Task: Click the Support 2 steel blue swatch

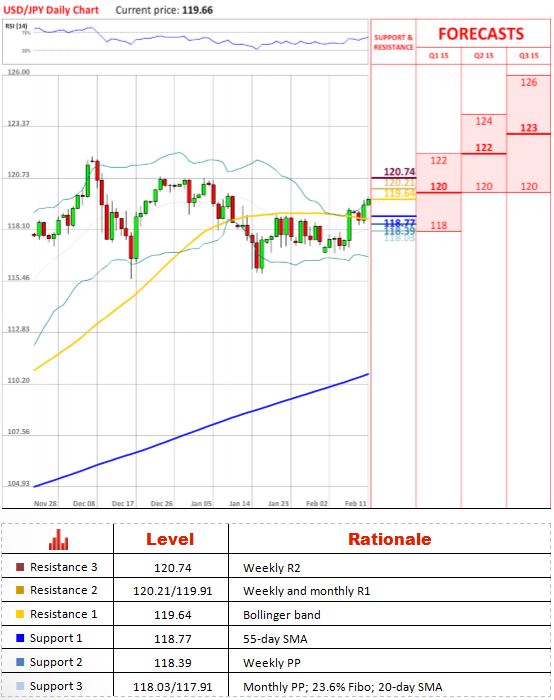Action: (20, 662)
